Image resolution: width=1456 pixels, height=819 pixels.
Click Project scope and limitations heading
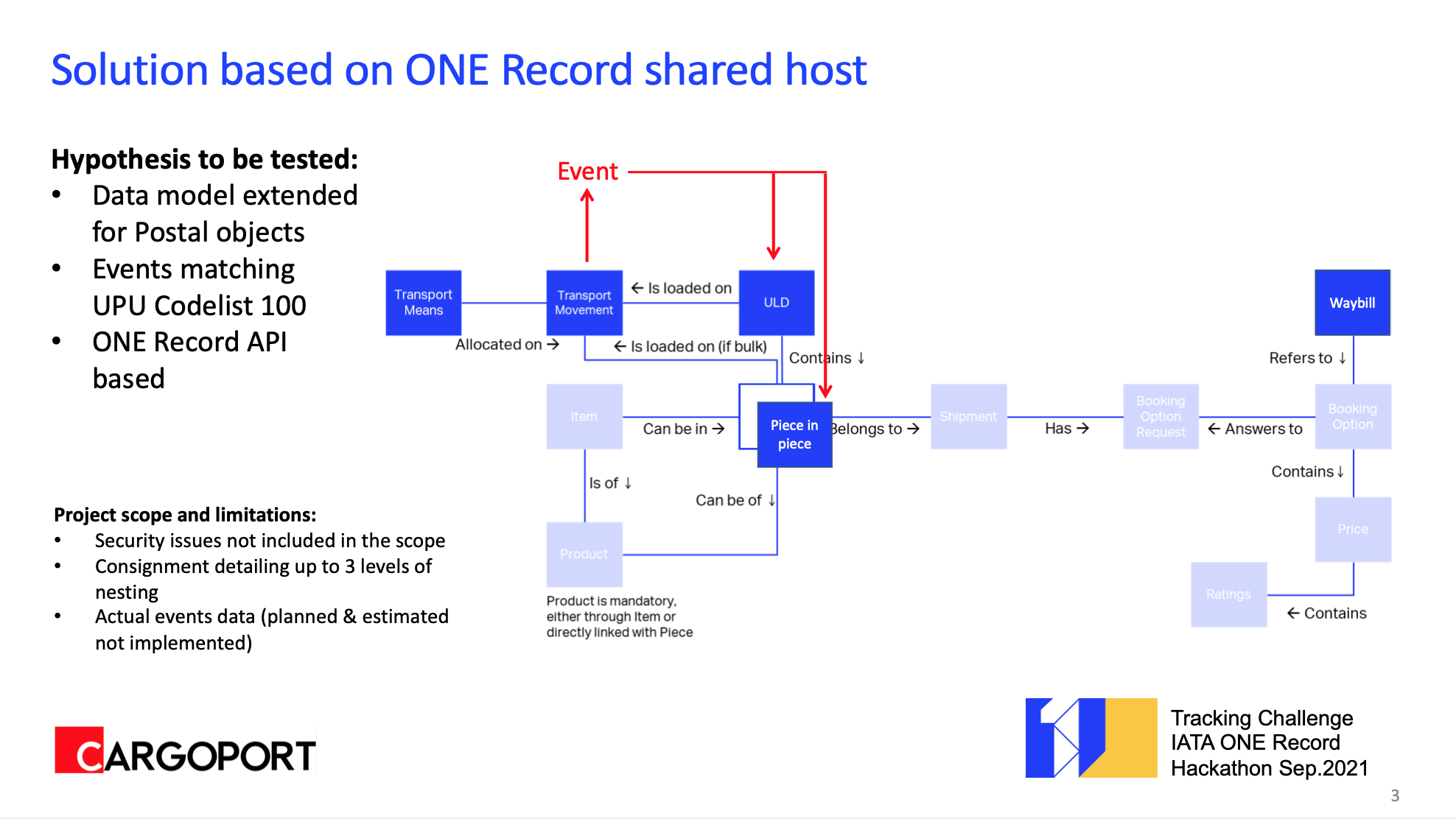coord(185,514)
